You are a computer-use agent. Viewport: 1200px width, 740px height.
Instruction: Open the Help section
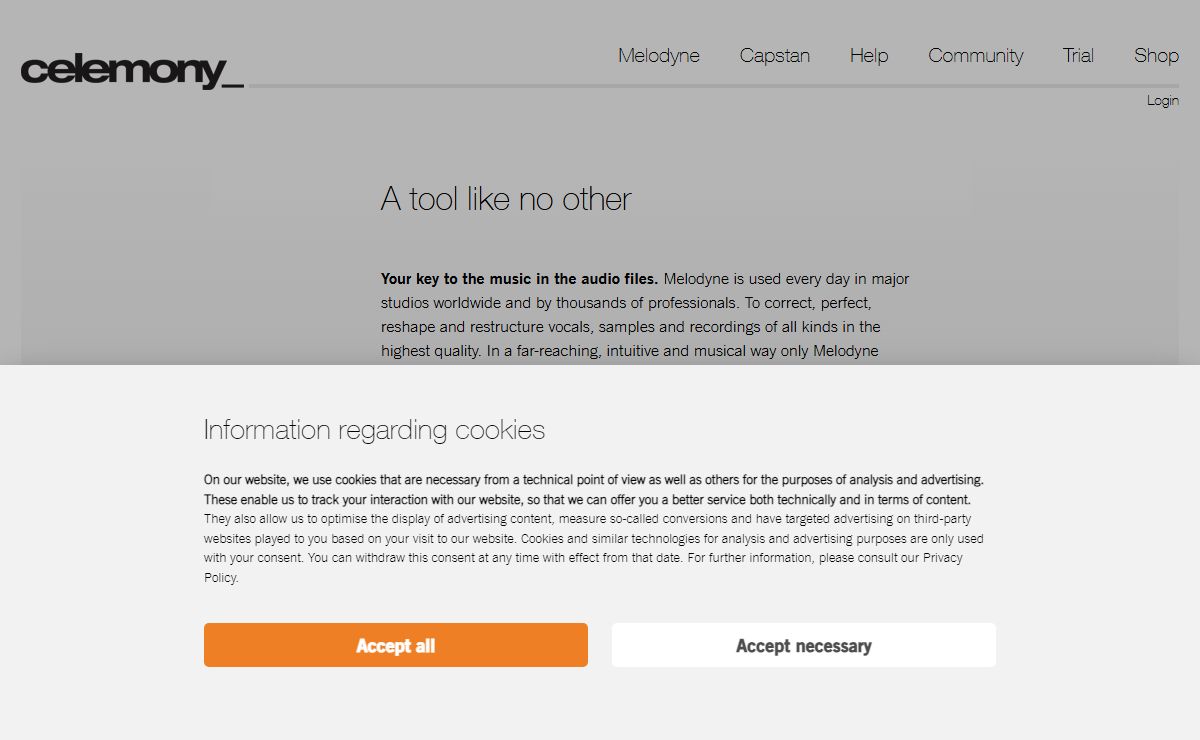click(x=869, y=56)
